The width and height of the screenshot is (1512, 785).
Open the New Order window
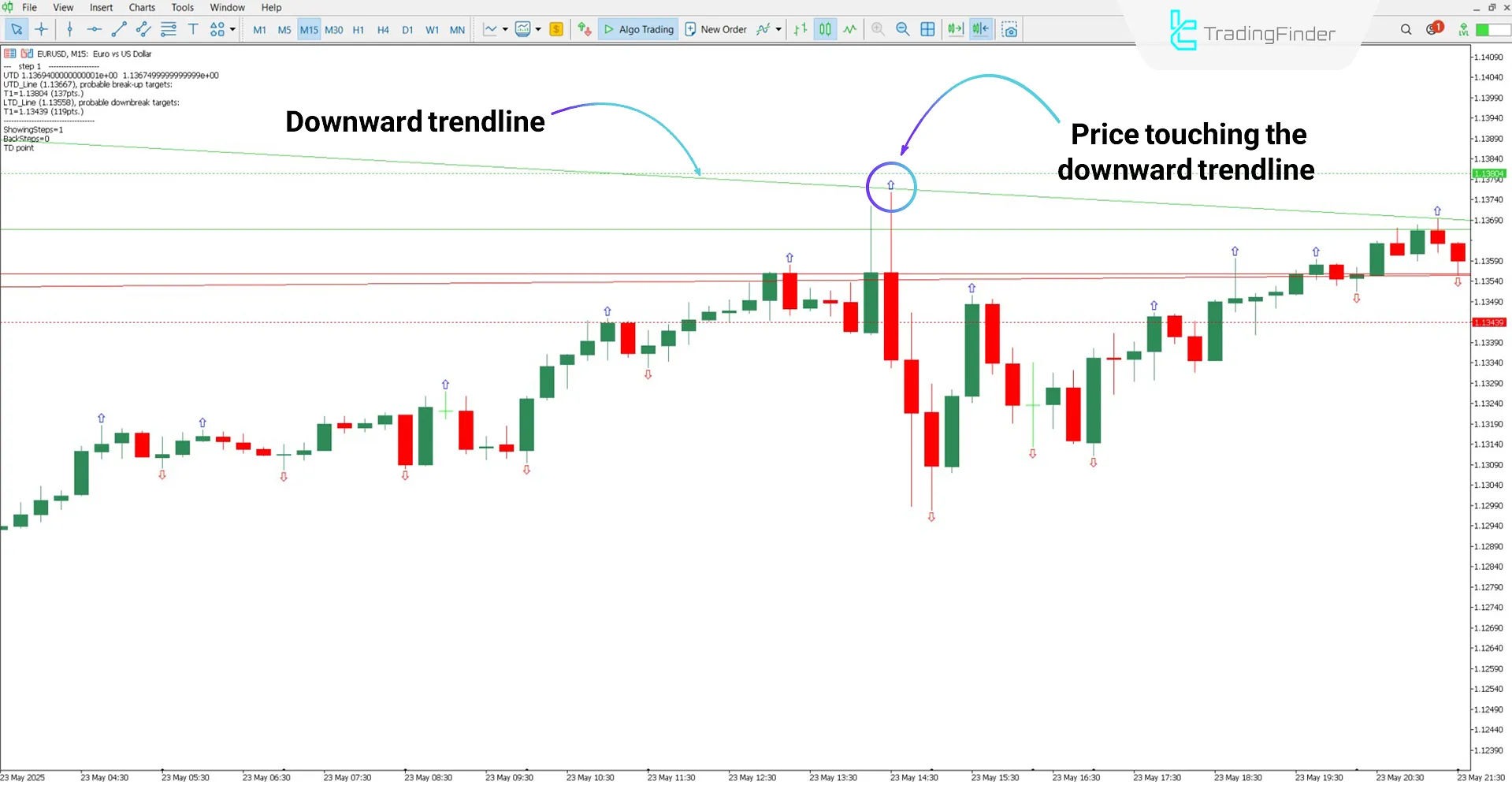tap(715, 29)
